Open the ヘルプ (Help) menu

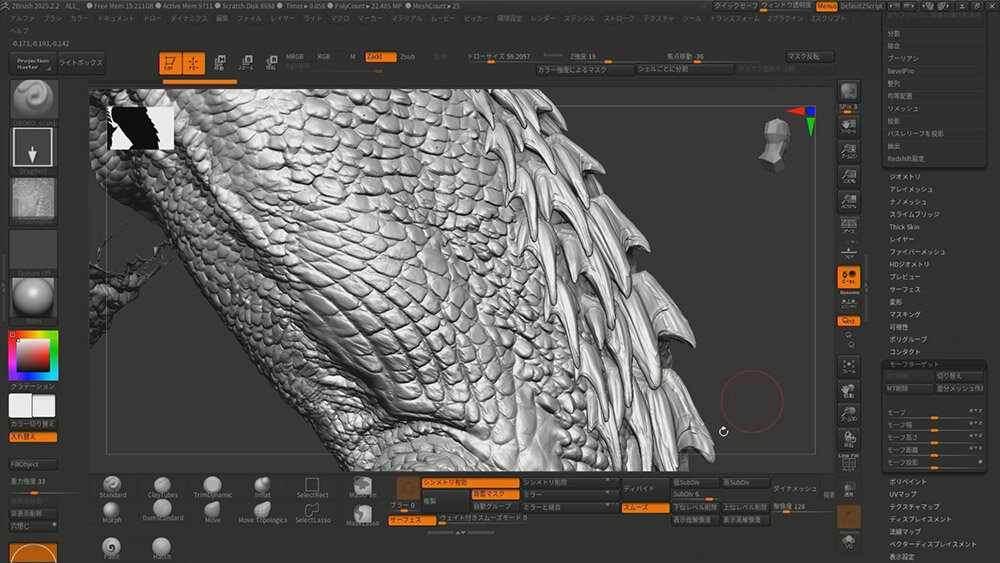point(20,31)
